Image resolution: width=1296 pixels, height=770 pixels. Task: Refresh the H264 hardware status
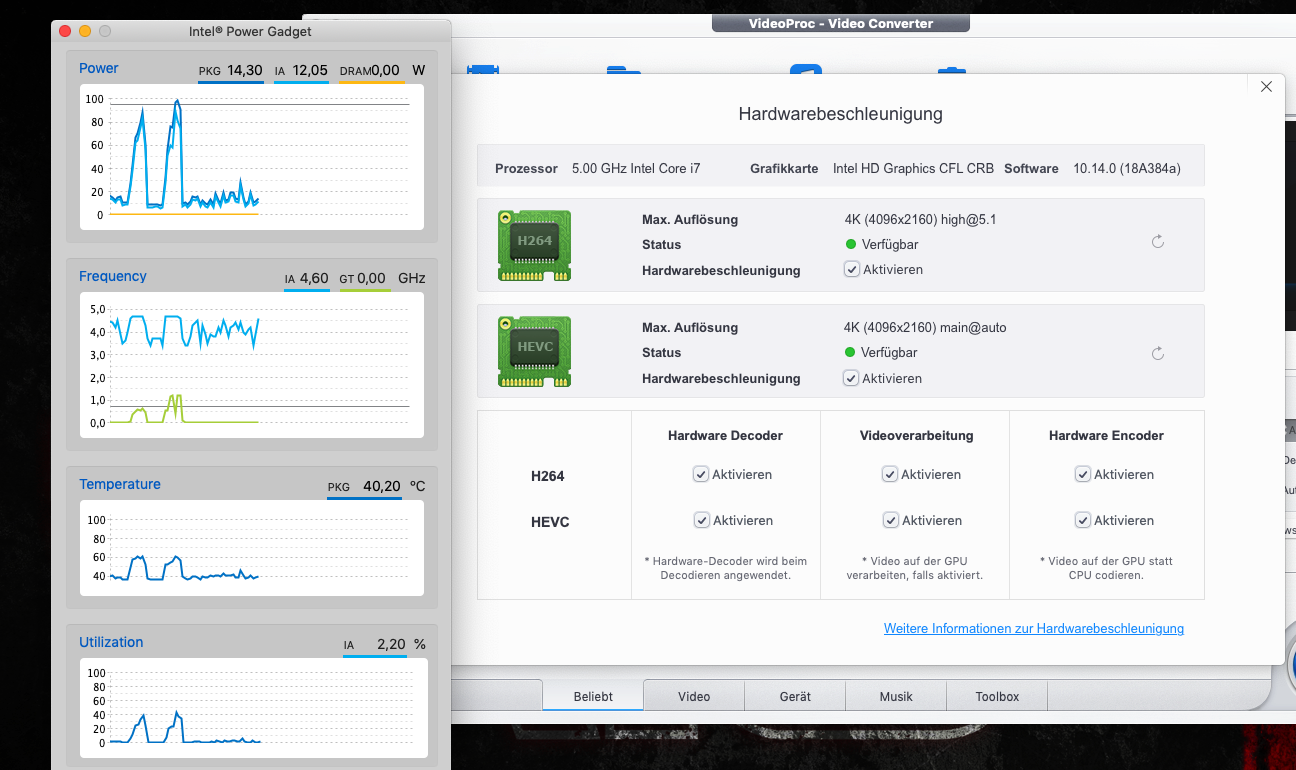[1158, 242]
